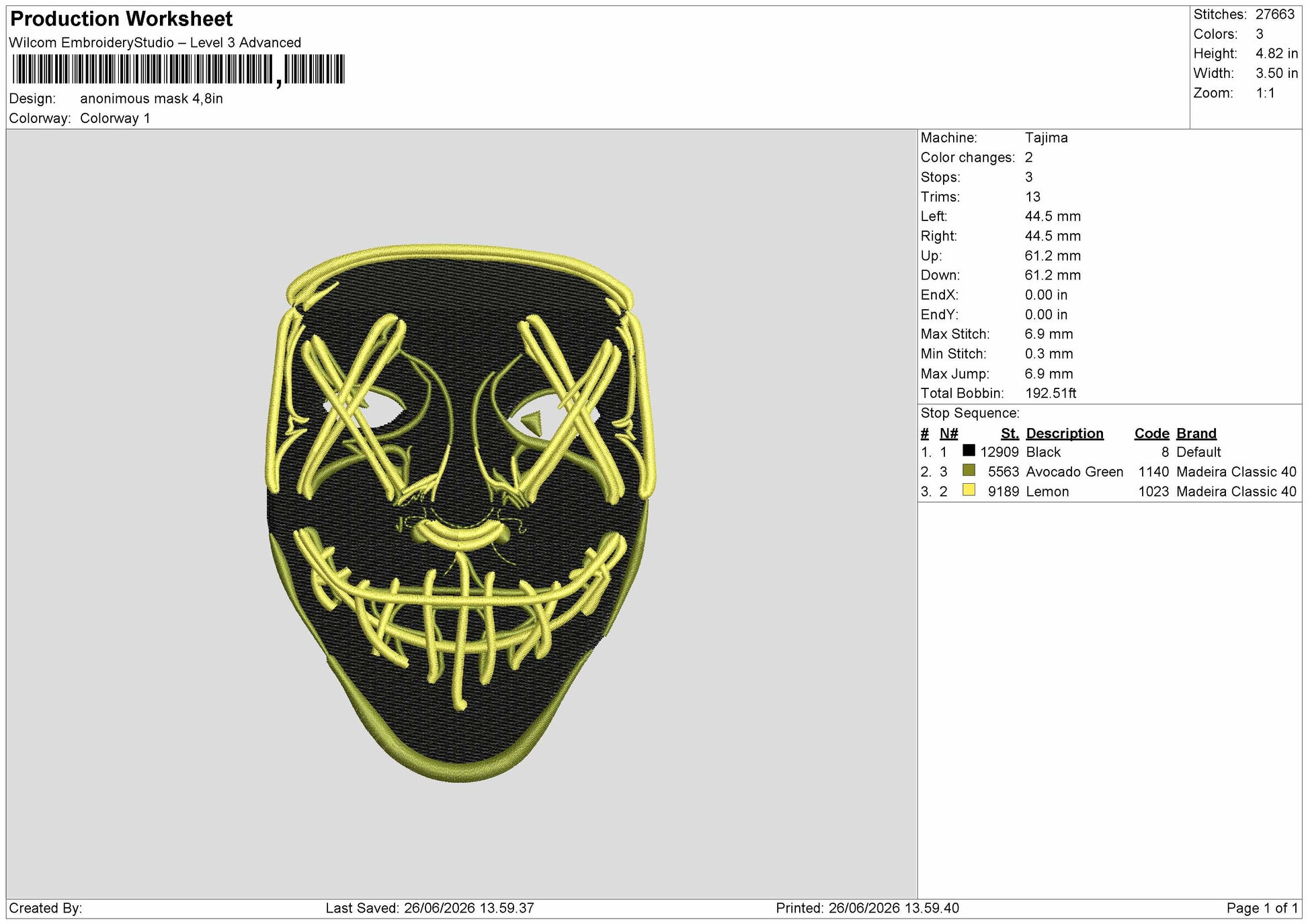Screen dimensions: 1308x924
Task: Click Madeira Classic 40 in Lemon row
Action: (1236, 492)
